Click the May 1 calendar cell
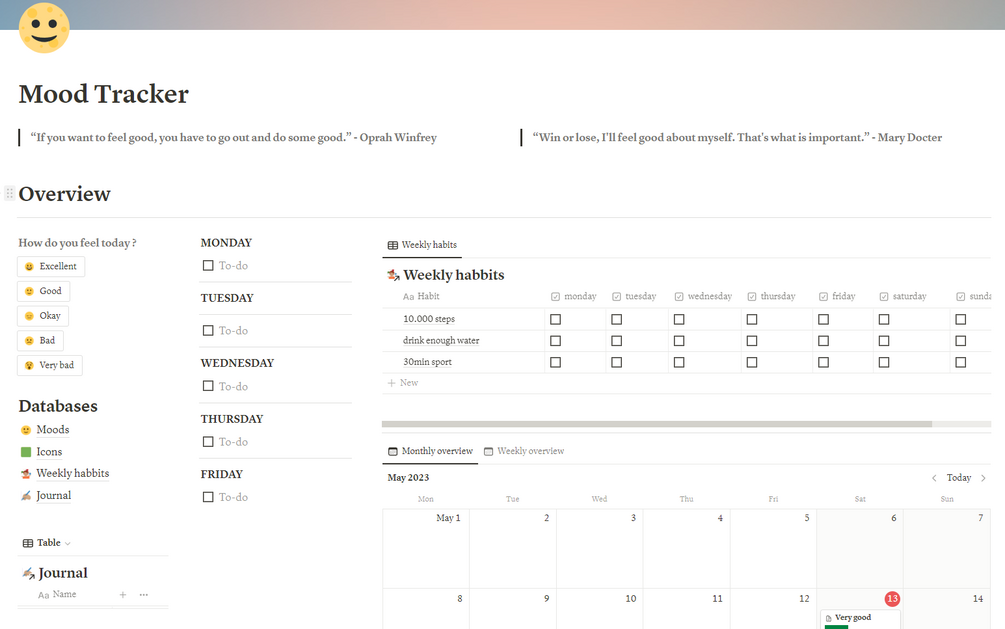 (x=426, y=548)
